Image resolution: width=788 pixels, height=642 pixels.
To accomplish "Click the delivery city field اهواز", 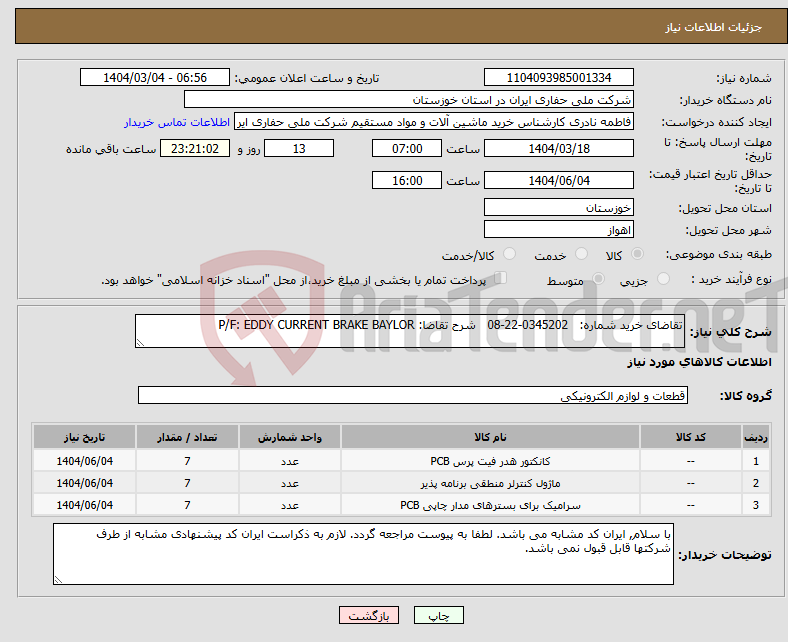I will point(558,229).
